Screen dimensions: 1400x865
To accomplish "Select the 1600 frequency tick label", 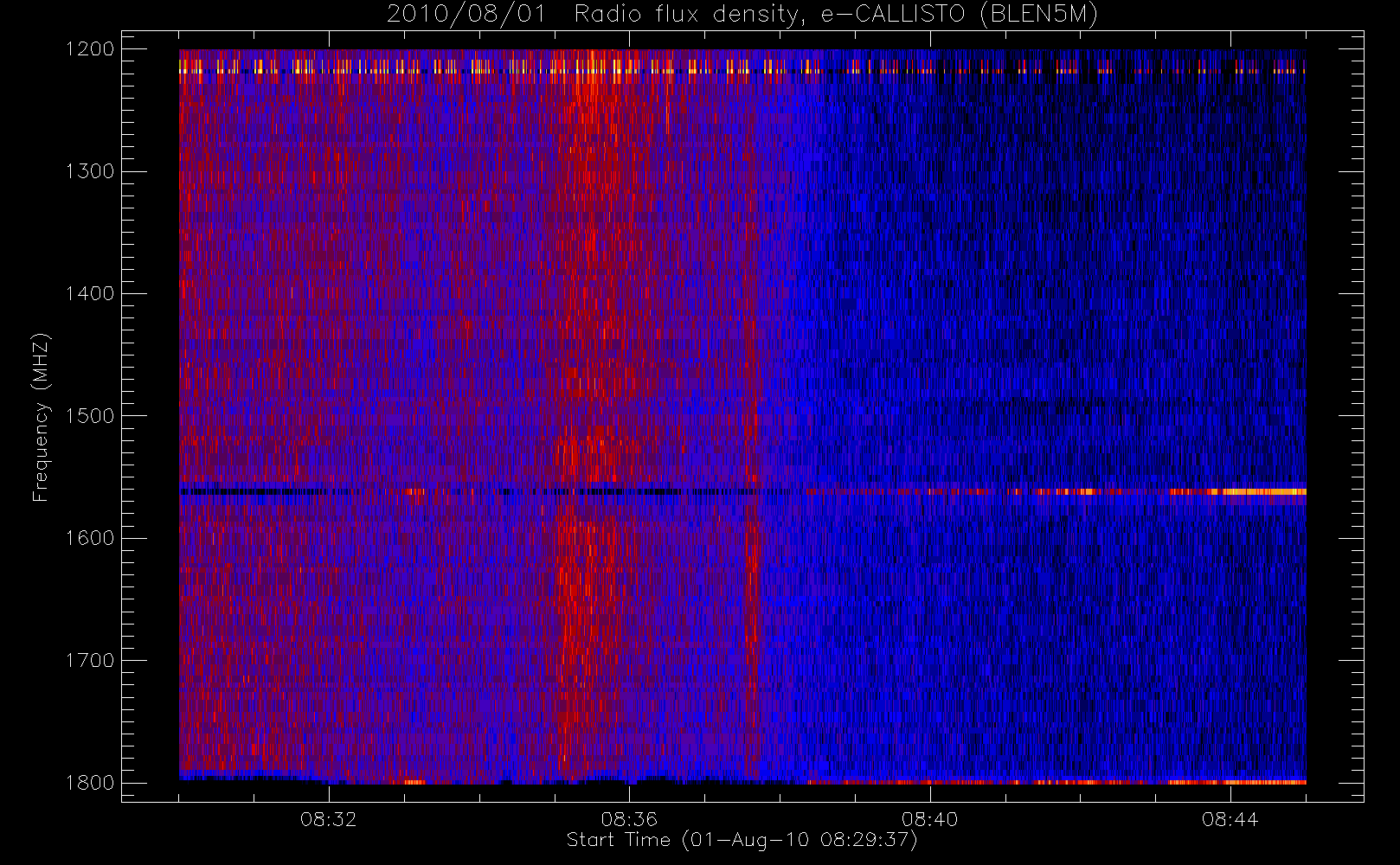I will click(91, 538).
